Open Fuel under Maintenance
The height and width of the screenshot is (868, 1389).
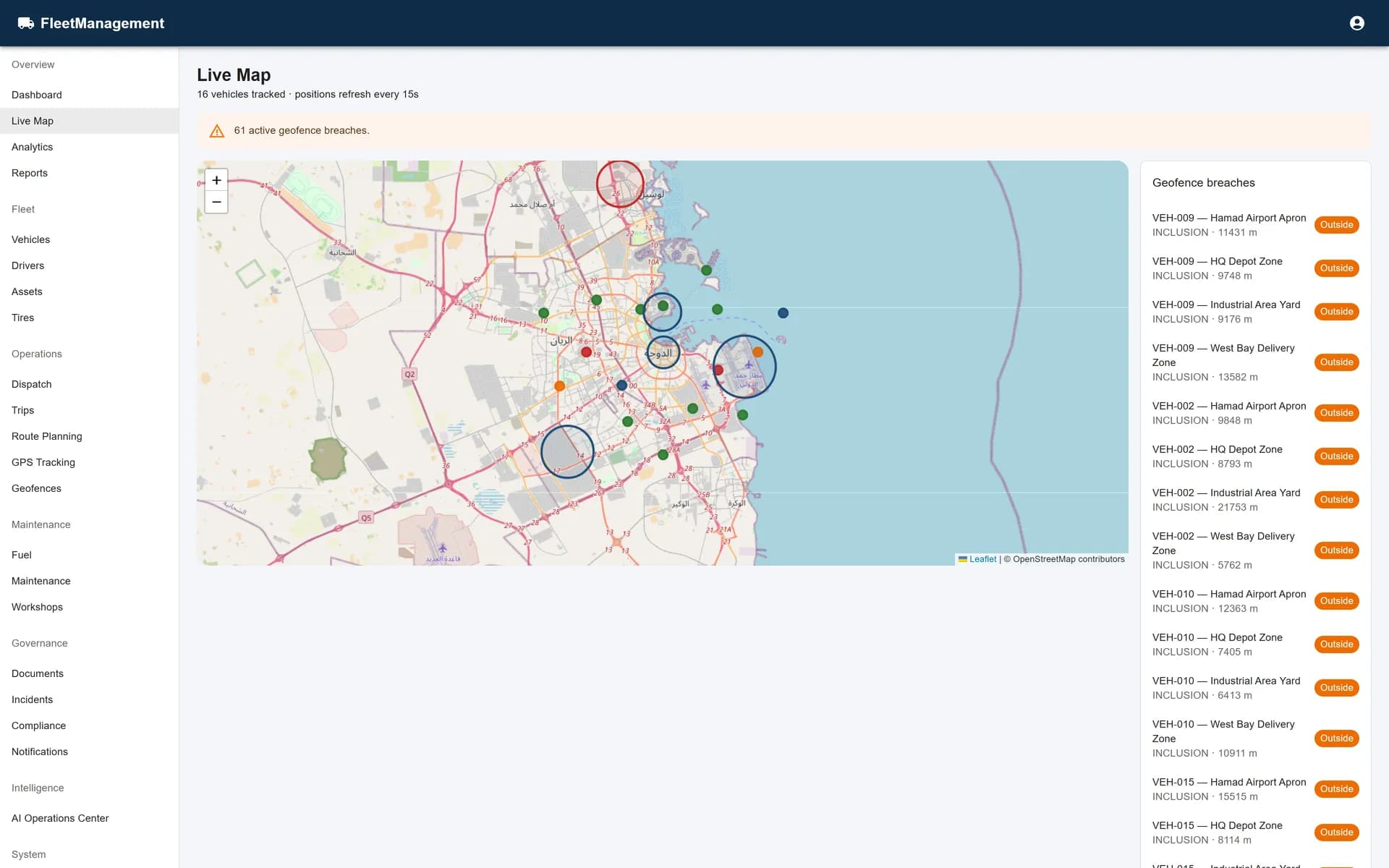[89, 555]
